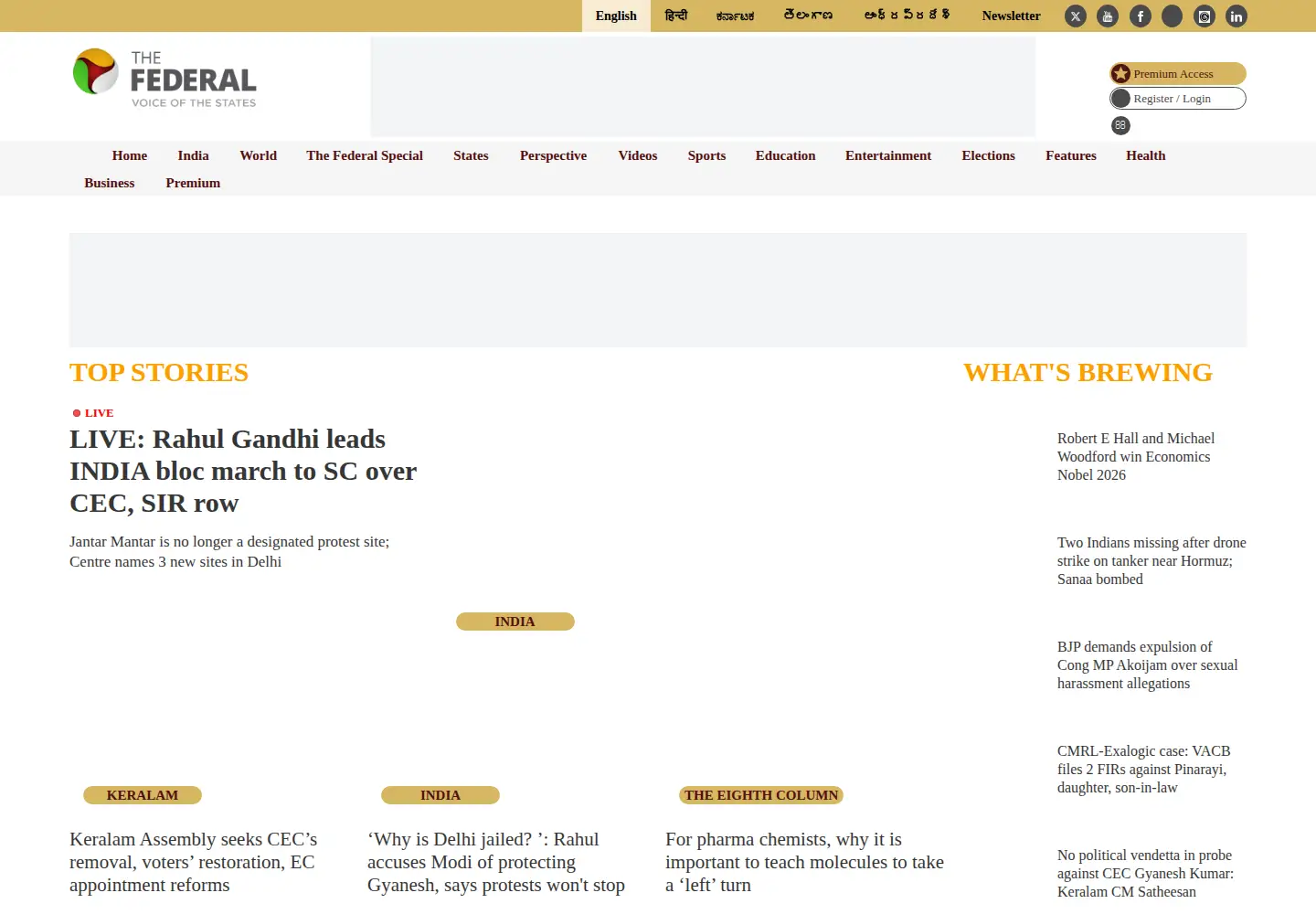Open the Elections menu item
This screenshot has height=914, width=1316.
click(x=988, y=155)
